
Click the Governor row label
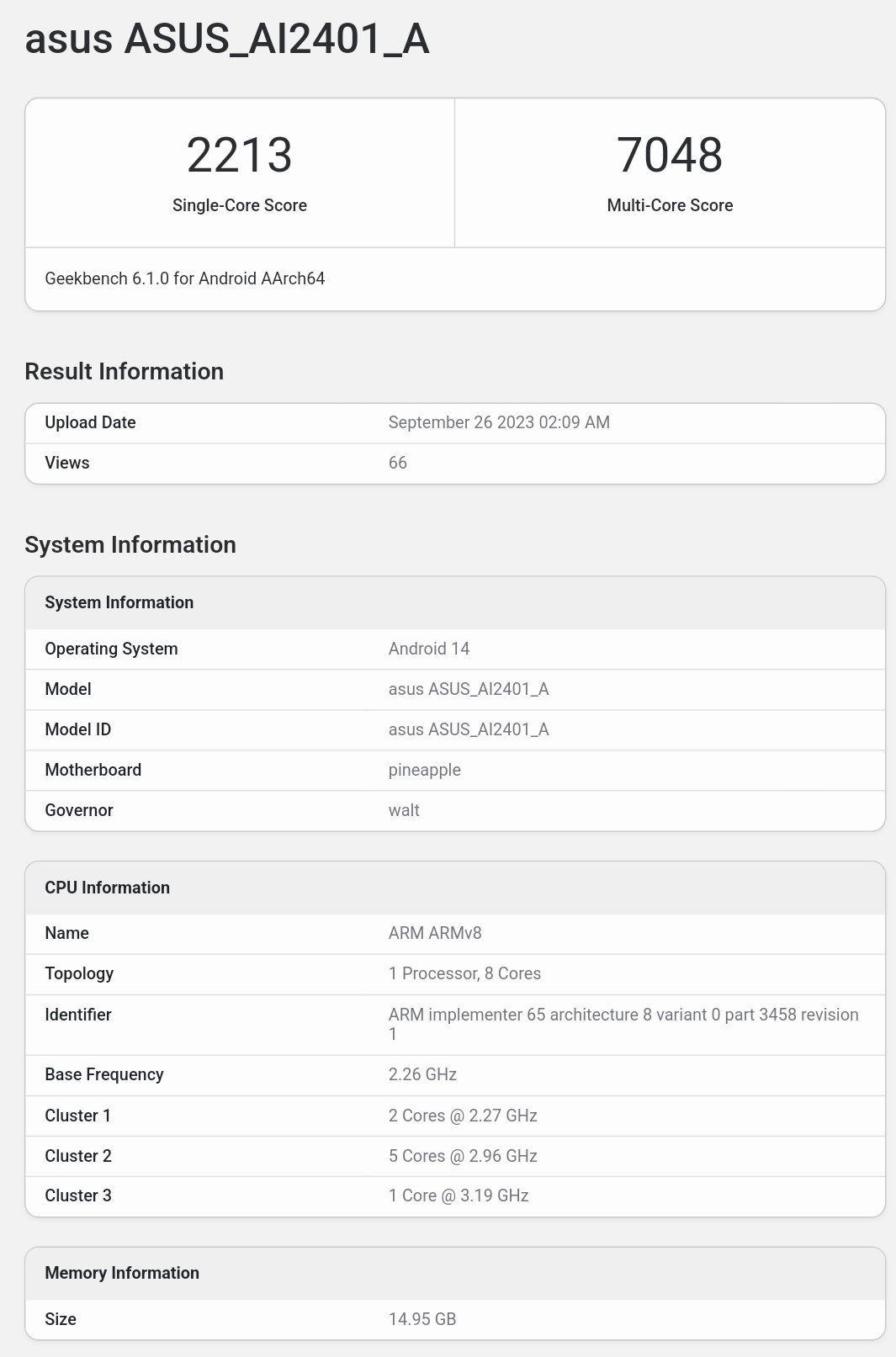pos(79,810)
